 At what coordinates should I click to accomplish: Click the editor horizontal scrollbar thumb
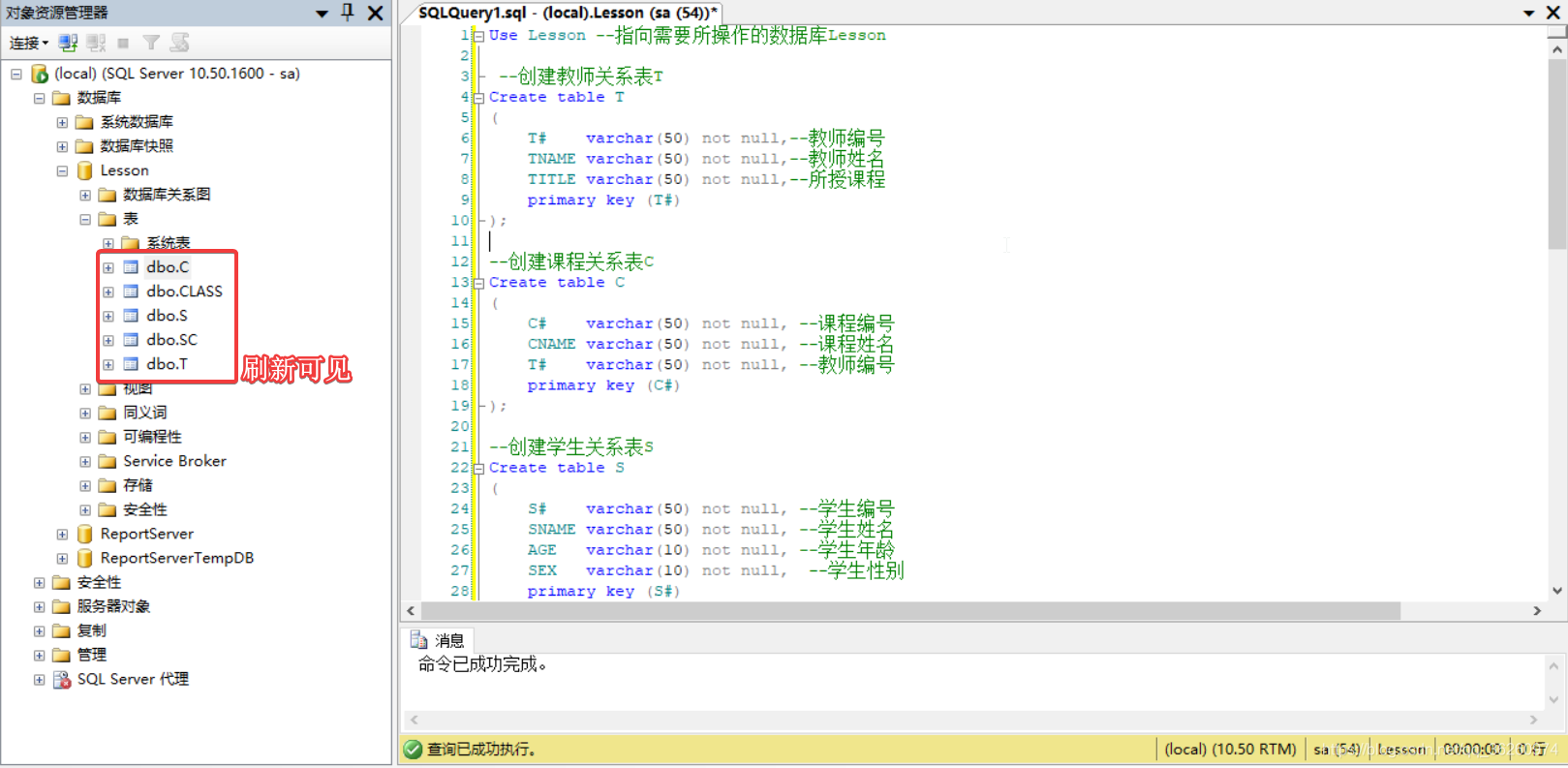click(x=910, y=611)
